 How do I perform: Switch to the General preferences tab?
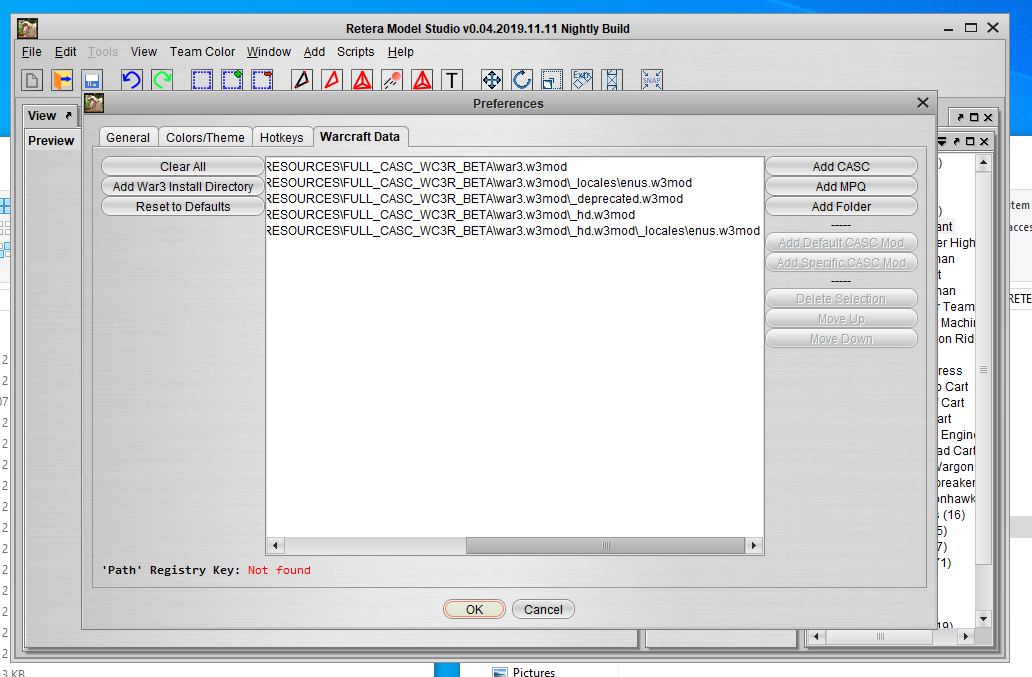(128, 138)
